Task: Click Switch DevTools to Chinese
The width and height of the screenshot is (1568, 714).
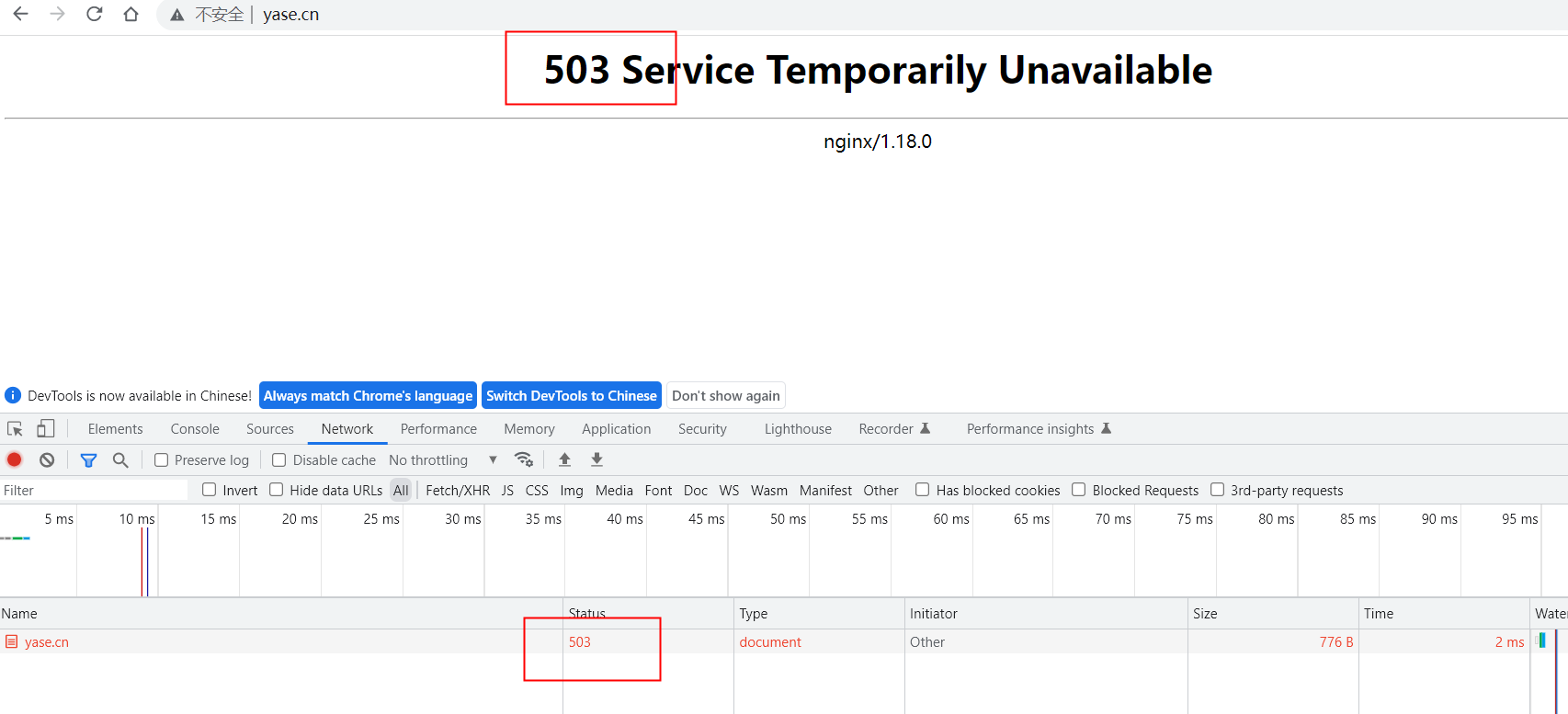Action: 572,396
